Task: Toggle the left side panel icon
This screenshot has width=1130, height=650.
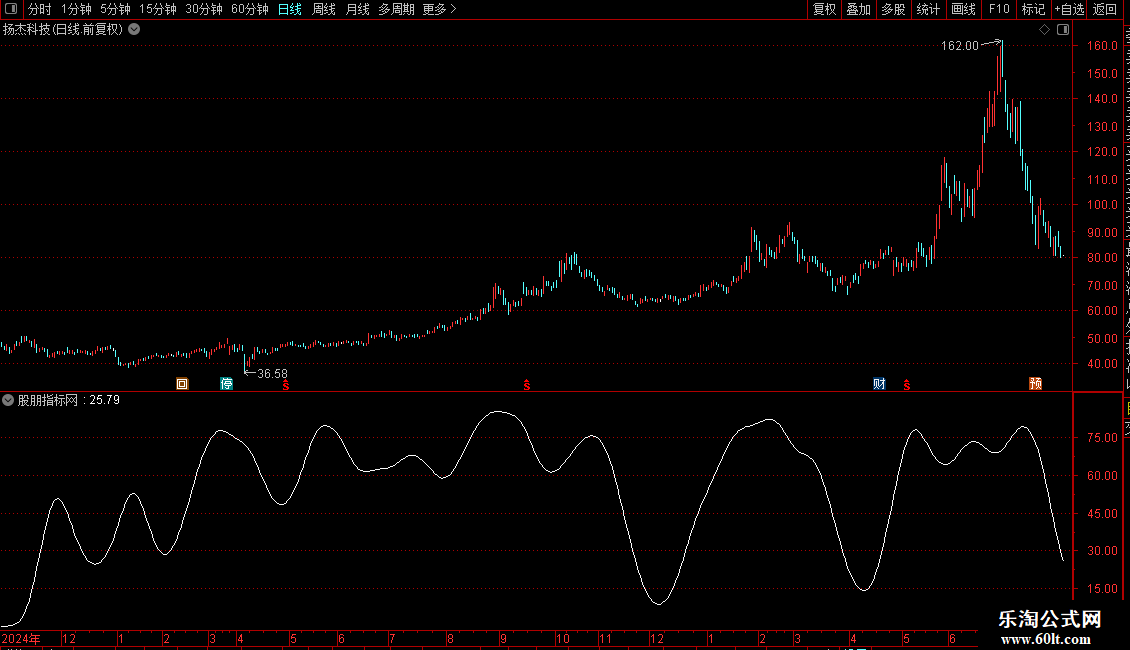Action: point(11,9)
